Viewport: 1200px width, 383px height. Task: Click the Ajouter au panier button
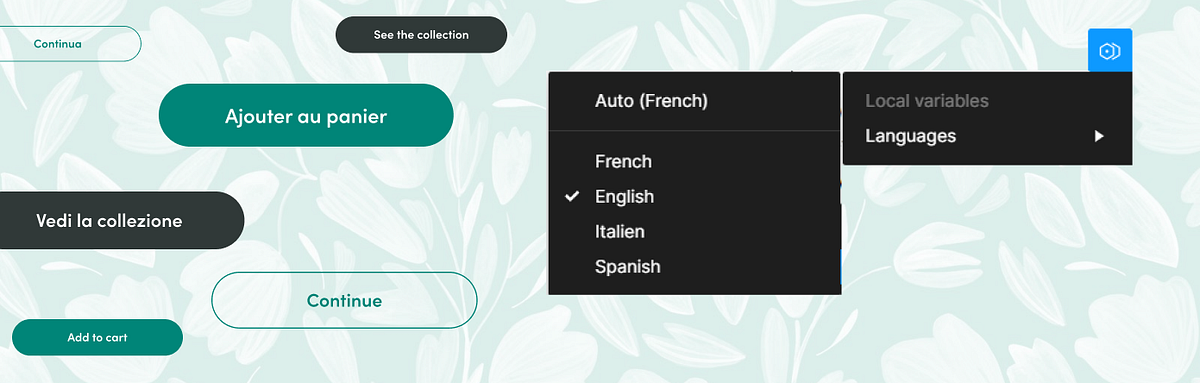point(306,116)
